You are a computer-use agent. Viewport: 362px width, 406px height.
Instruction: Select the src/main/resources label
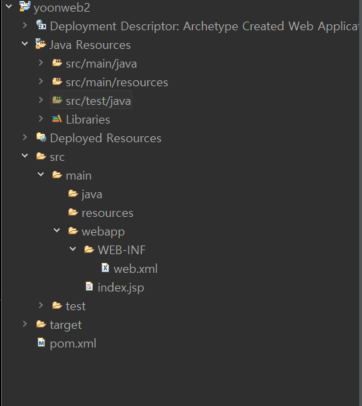coord(117,82)
